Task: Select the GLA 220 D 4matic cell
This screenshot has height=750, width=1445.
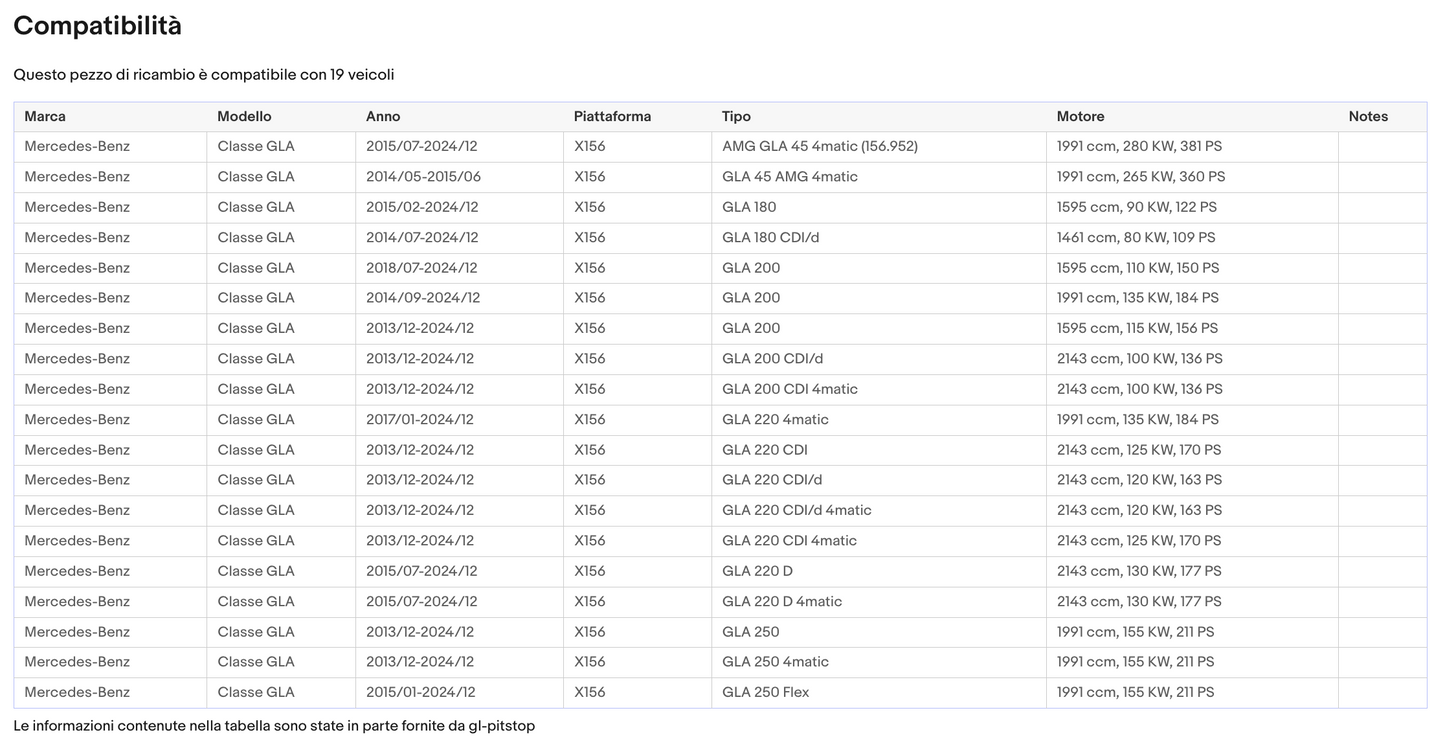Action: (x=781, y=602)
